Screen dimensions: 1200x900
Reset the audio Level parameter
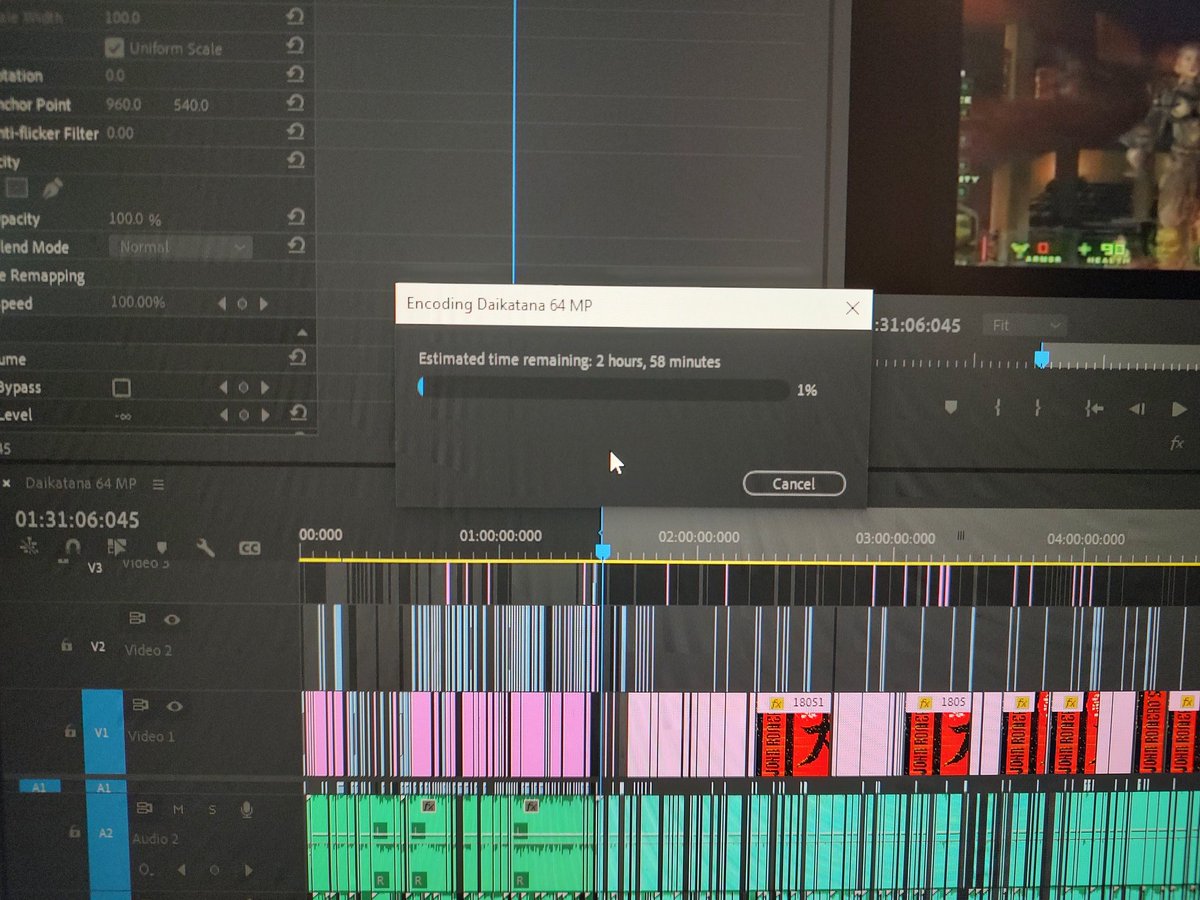(297, 414)
